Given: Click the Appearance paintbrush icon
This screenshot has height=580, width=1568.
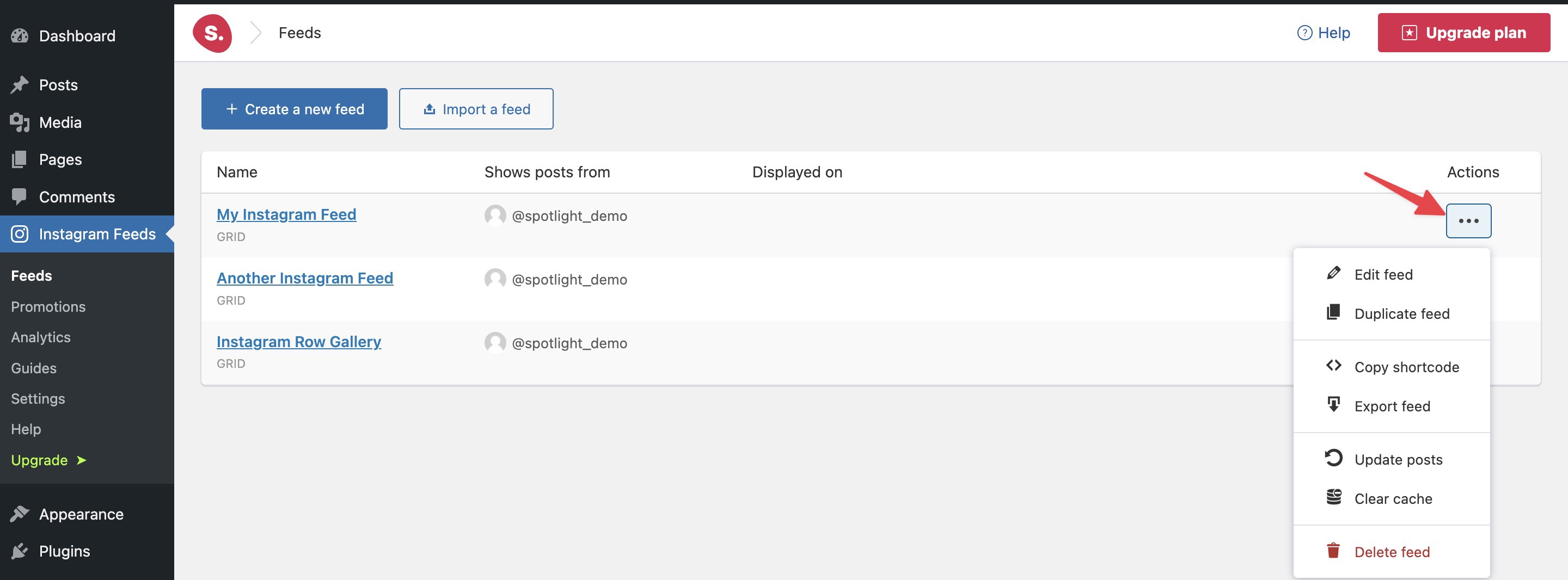Looking at the screenshot, I should click(20, 514).
